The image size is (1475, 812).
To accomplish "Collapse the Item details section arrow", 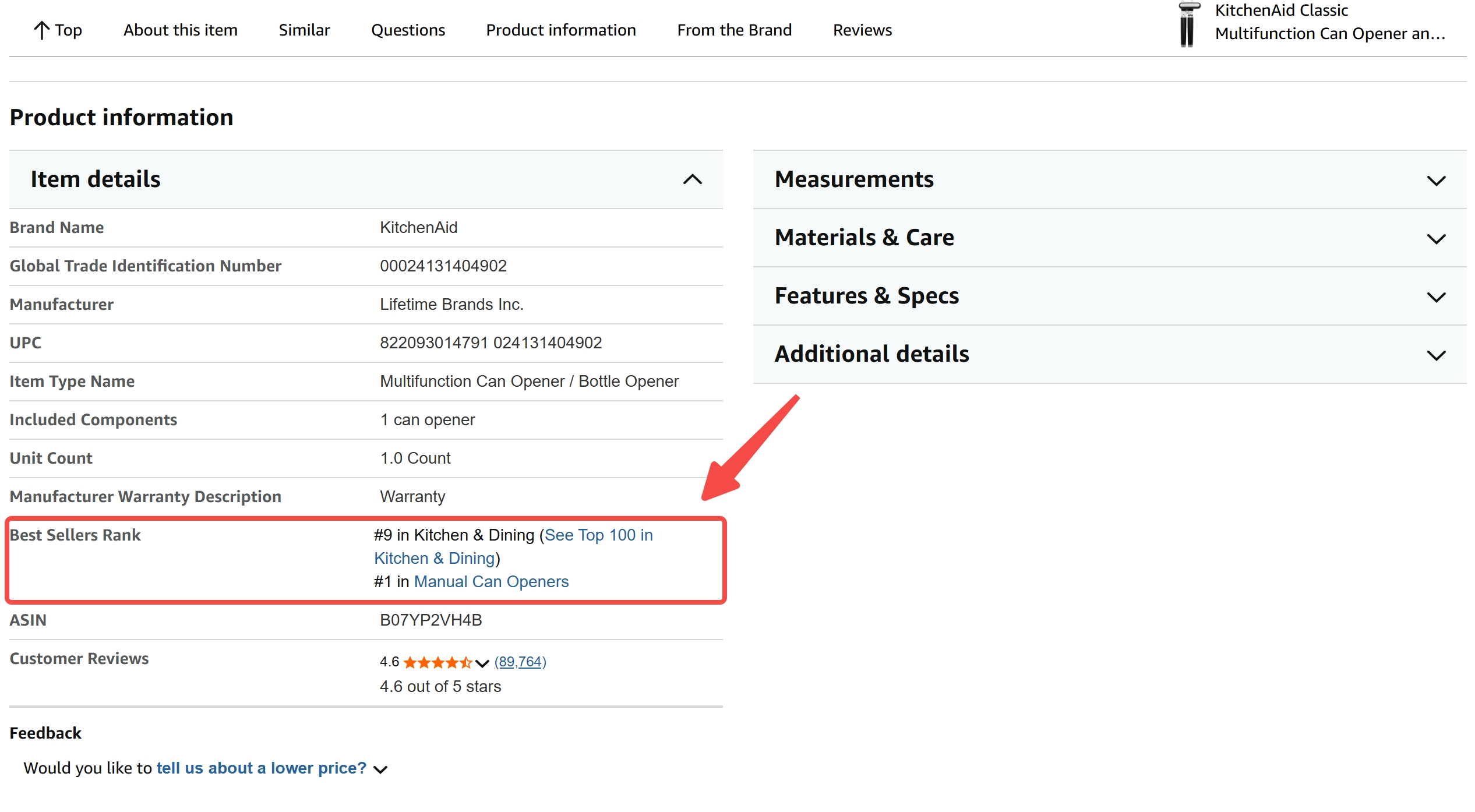I will (x=693, y=179).
